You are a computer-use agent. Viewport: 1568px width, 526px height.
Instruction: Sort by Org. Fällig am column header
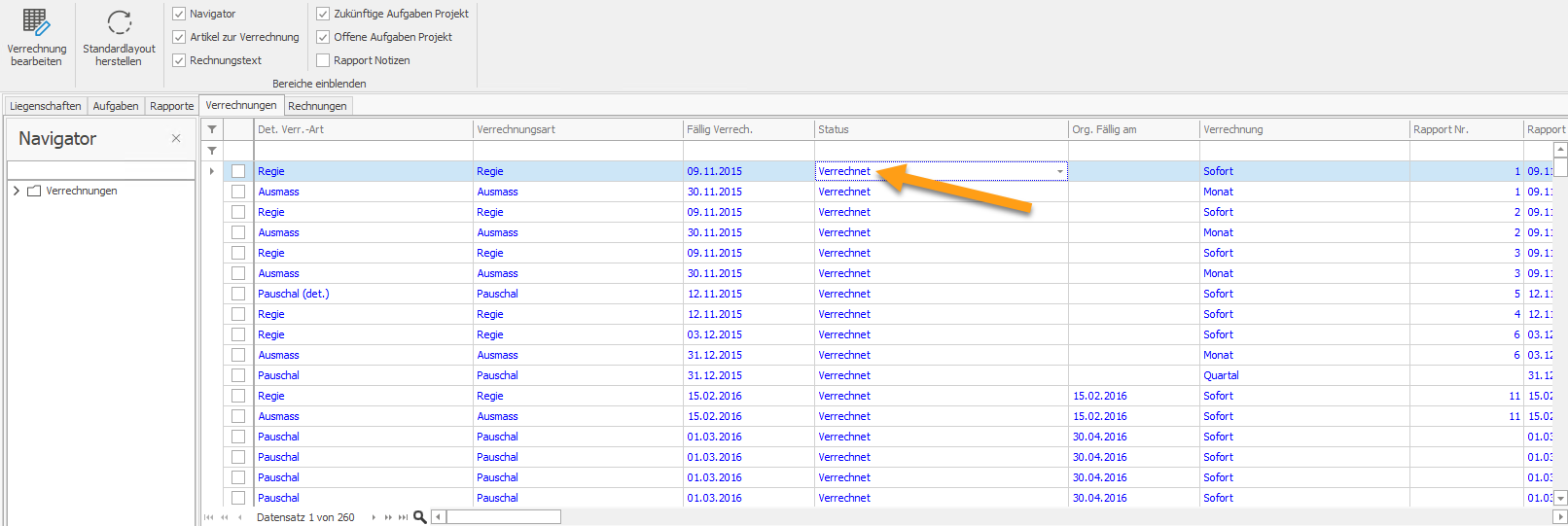1134,129
